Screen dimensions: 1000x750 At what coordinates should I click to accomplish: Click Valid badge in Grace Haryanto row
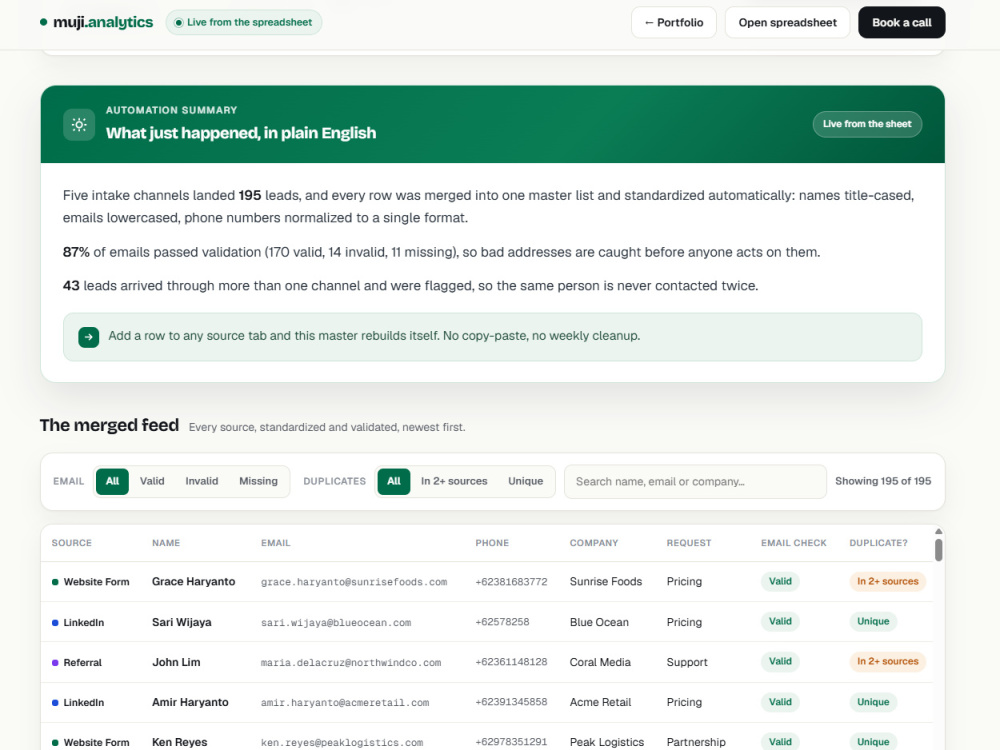(x=780, y=582)
